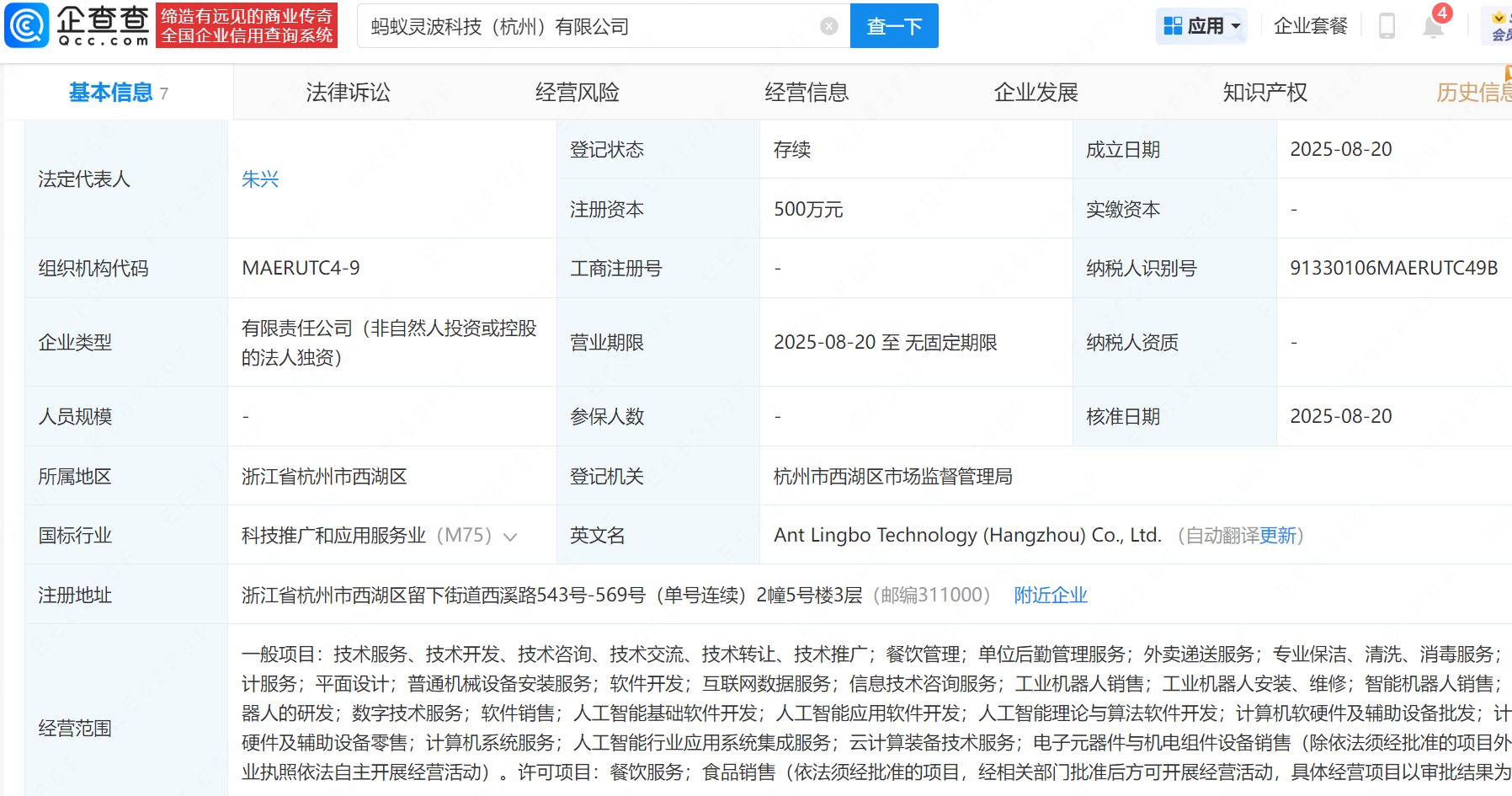Open legal representative 朱兴 link
The image size is (1512, 796).
click(260, 179)
